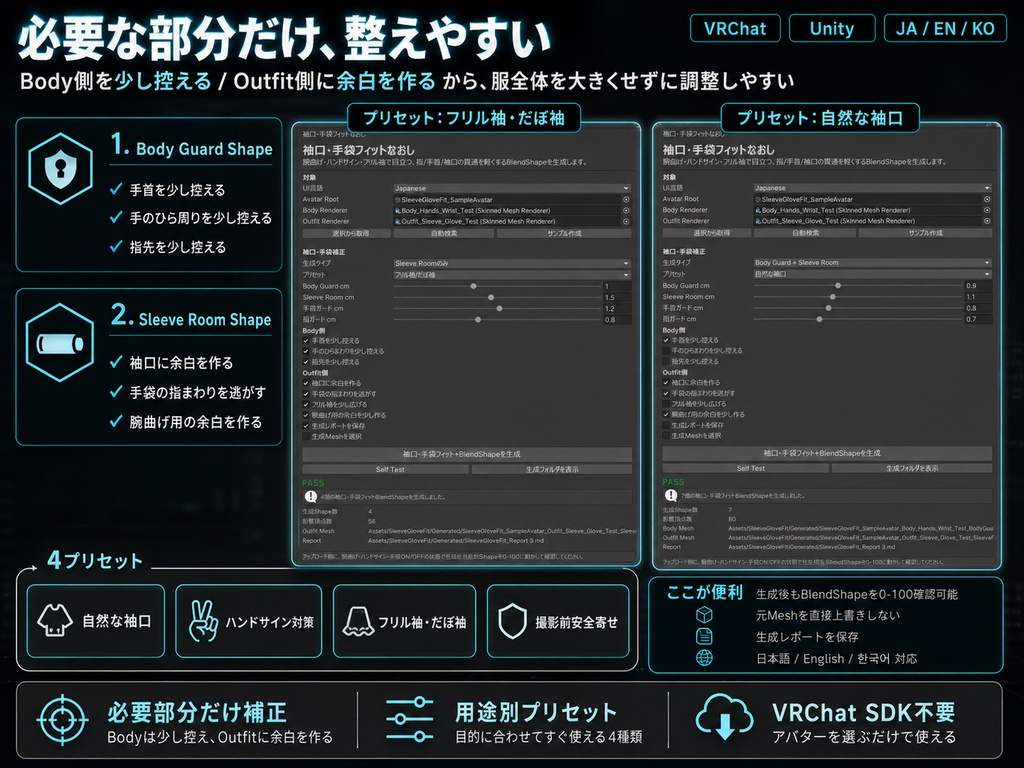
Task: Click the globe icon beside 日本語 / English
Action: point(704,658)
